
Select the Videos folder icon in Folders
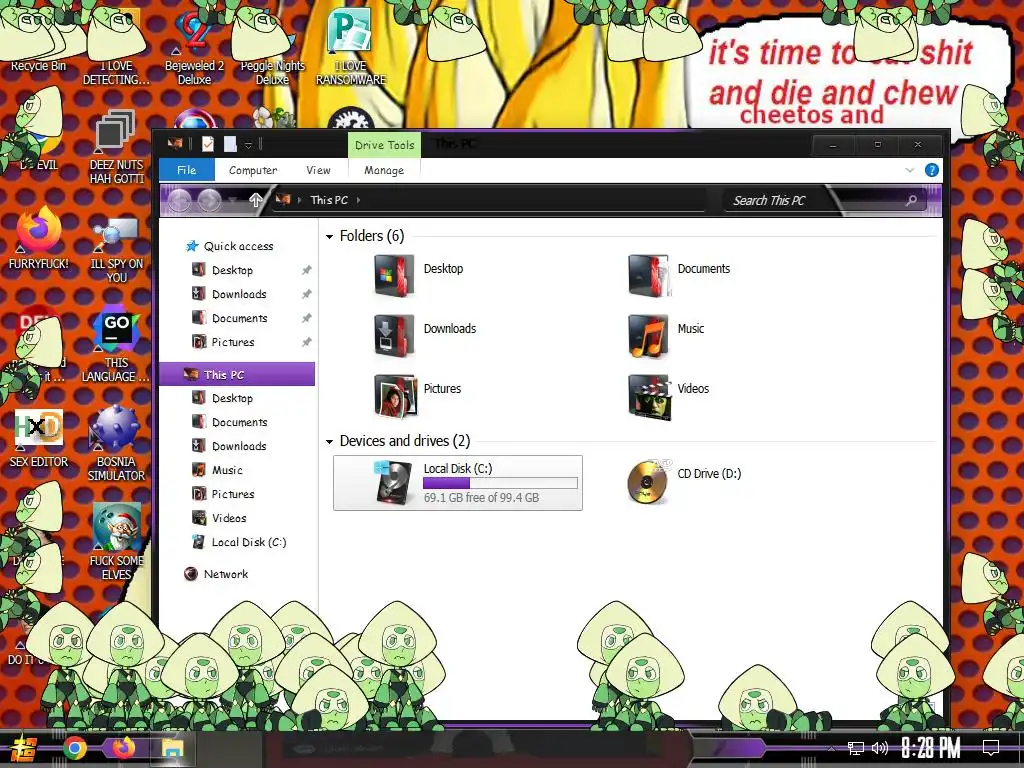click(x=649, y=396)
